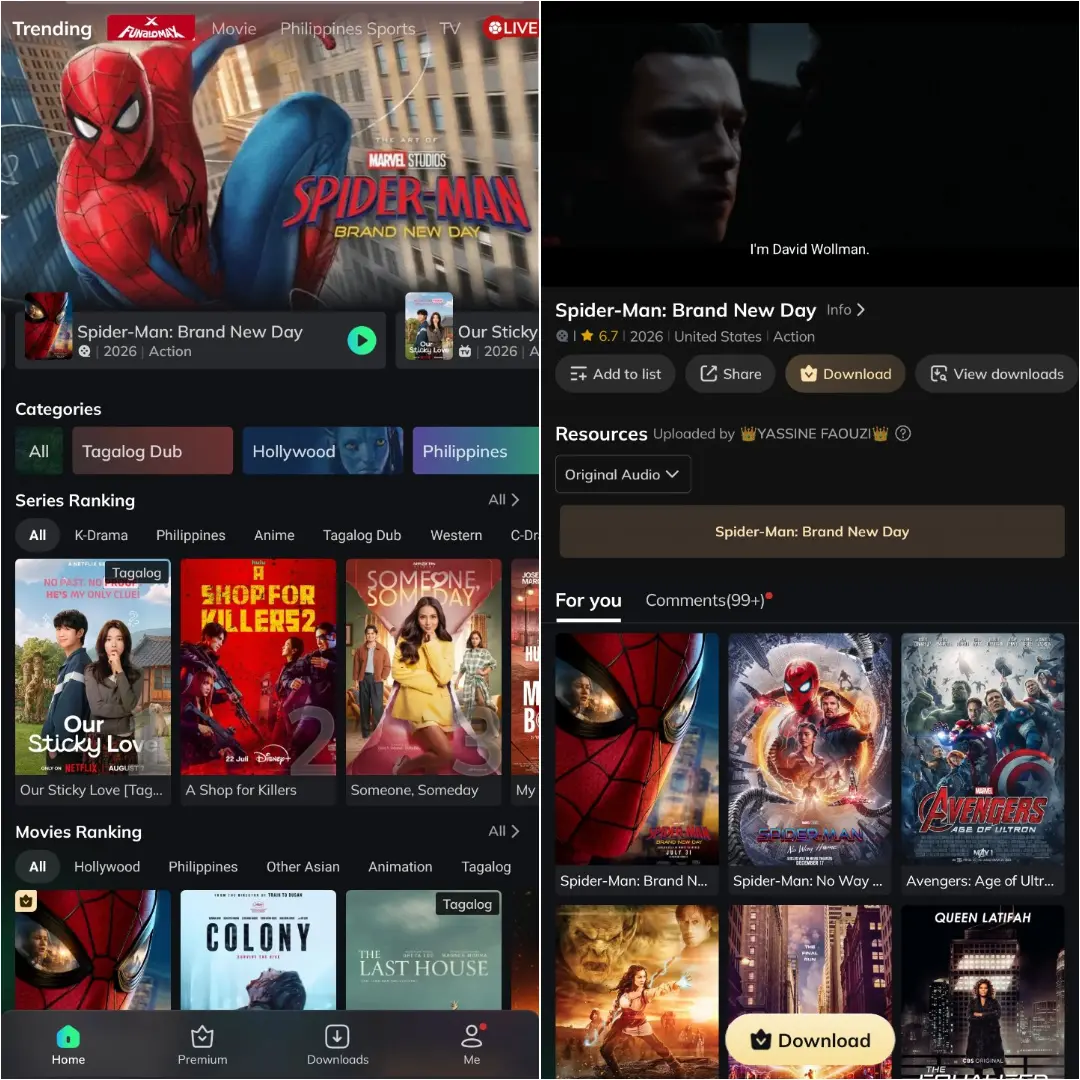
Task: Click the help question mark beside uploader
Action: (903, 433)
